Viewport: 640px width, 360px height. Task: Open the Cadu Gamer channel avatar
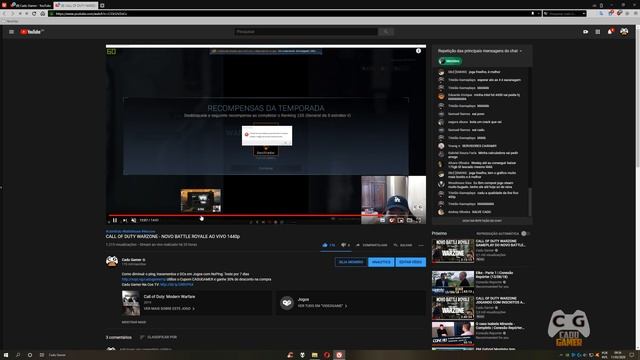point(112,262)
